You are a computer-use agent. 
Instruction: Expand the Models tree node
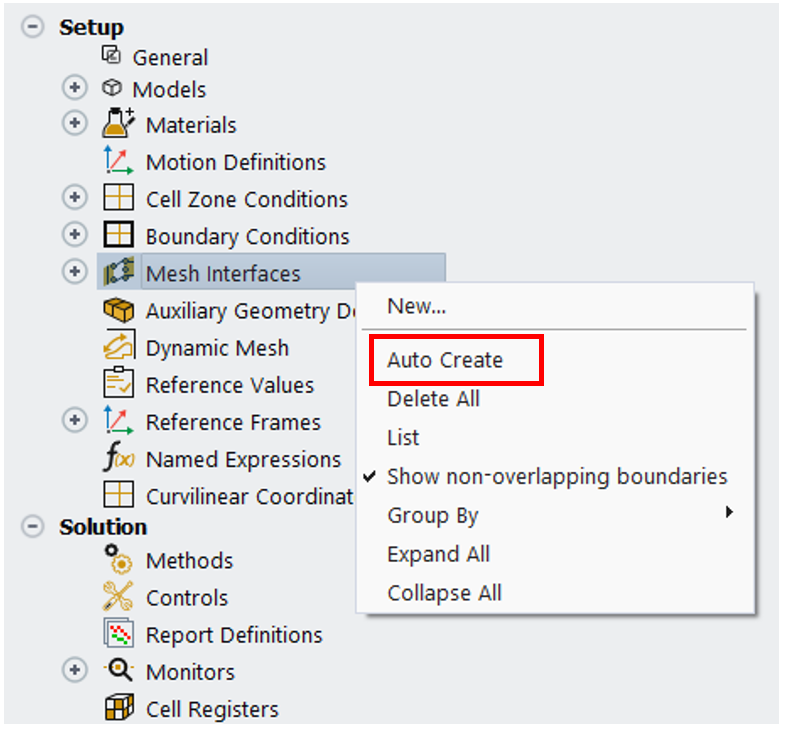(x=75, y=88)
